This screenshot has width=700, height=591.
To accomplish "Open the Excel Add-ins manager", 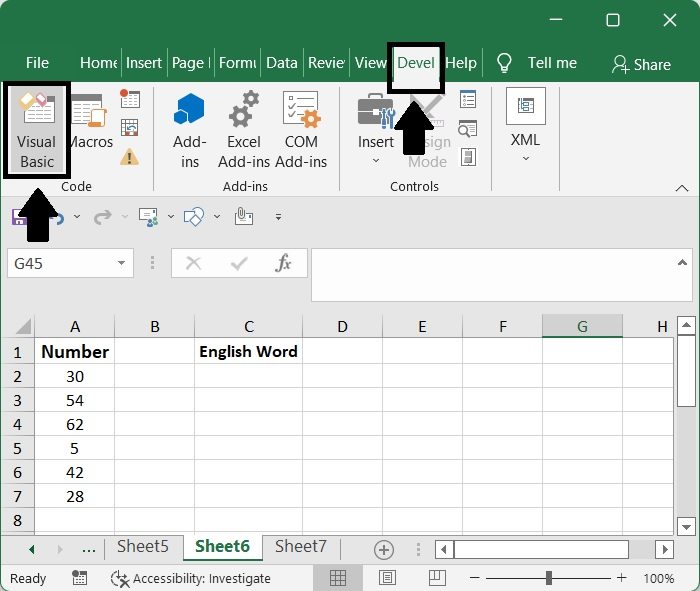I will 244,130.
